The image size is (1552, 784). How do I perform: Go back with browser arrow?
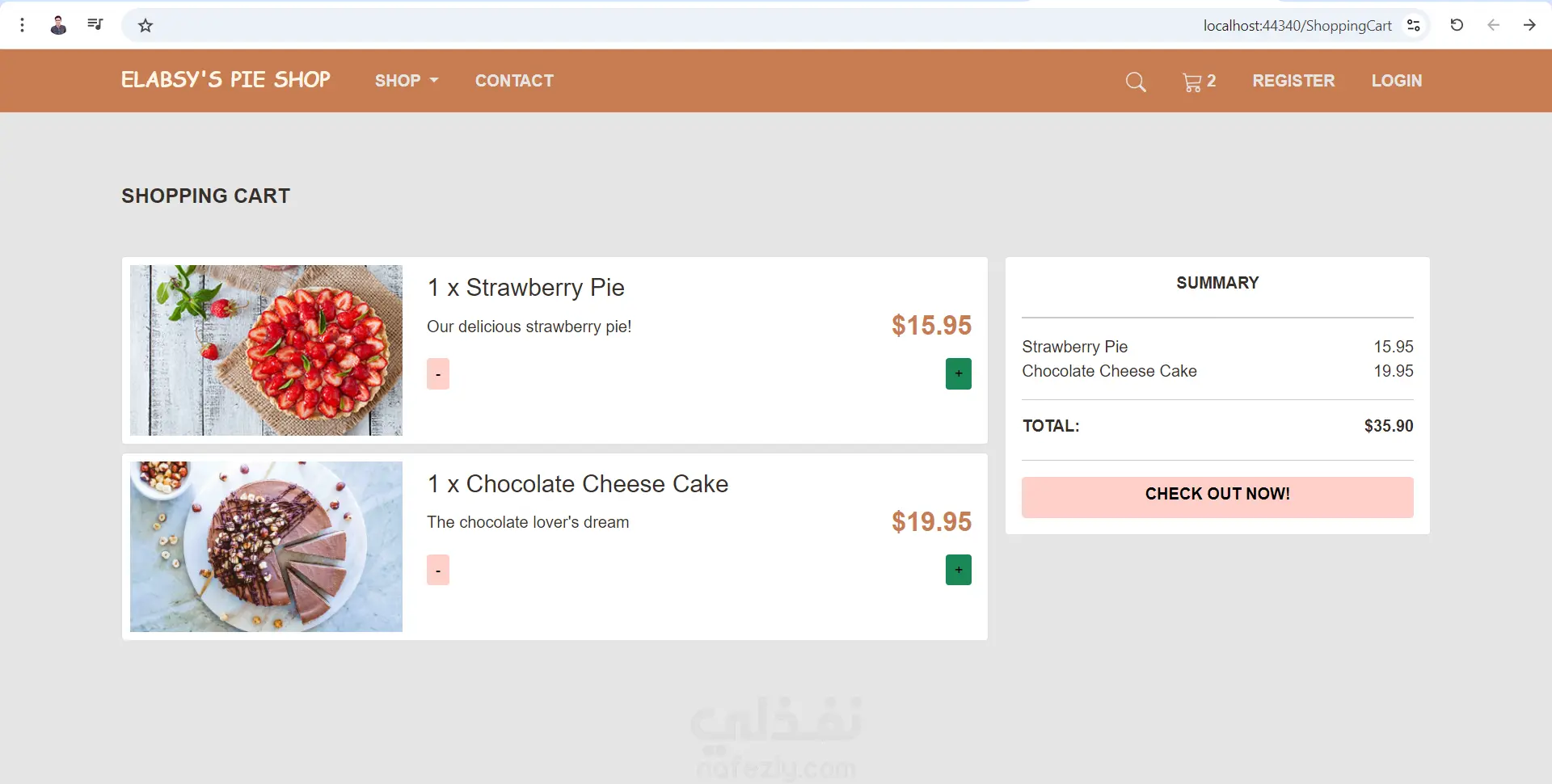[x=1493, y=25]
